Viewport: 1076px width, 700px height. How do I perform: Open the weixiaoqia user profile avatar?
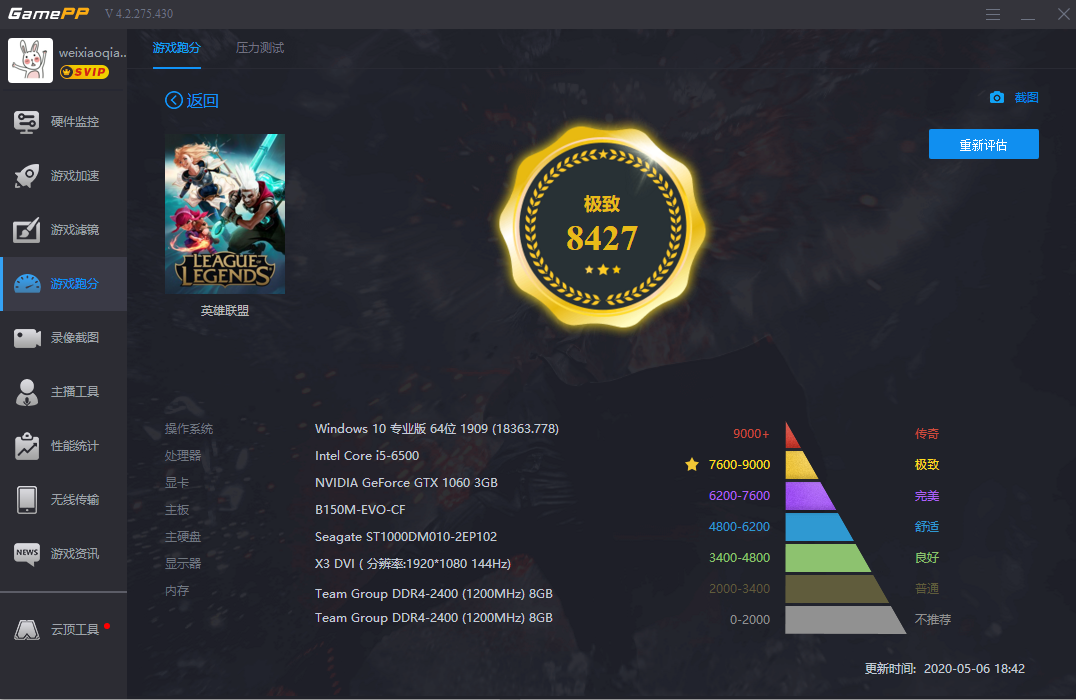(x=30, y=60)
